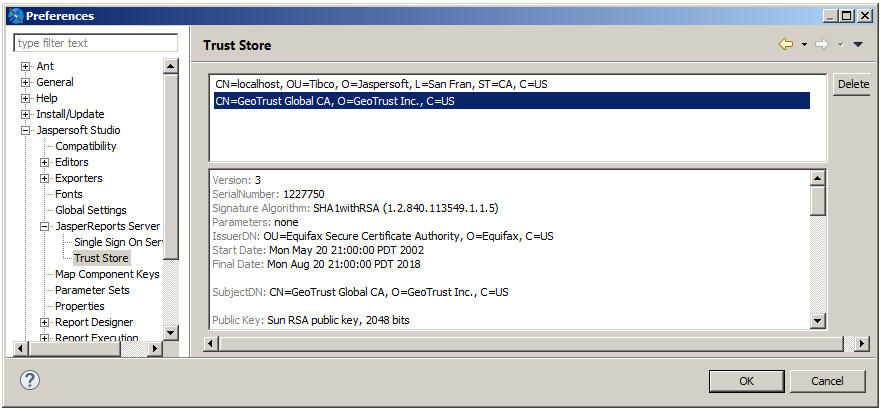This screenshot has width=881, height=411.
Task: Select the GeoTrust Global CA certificate
Action: coord(512,101)
